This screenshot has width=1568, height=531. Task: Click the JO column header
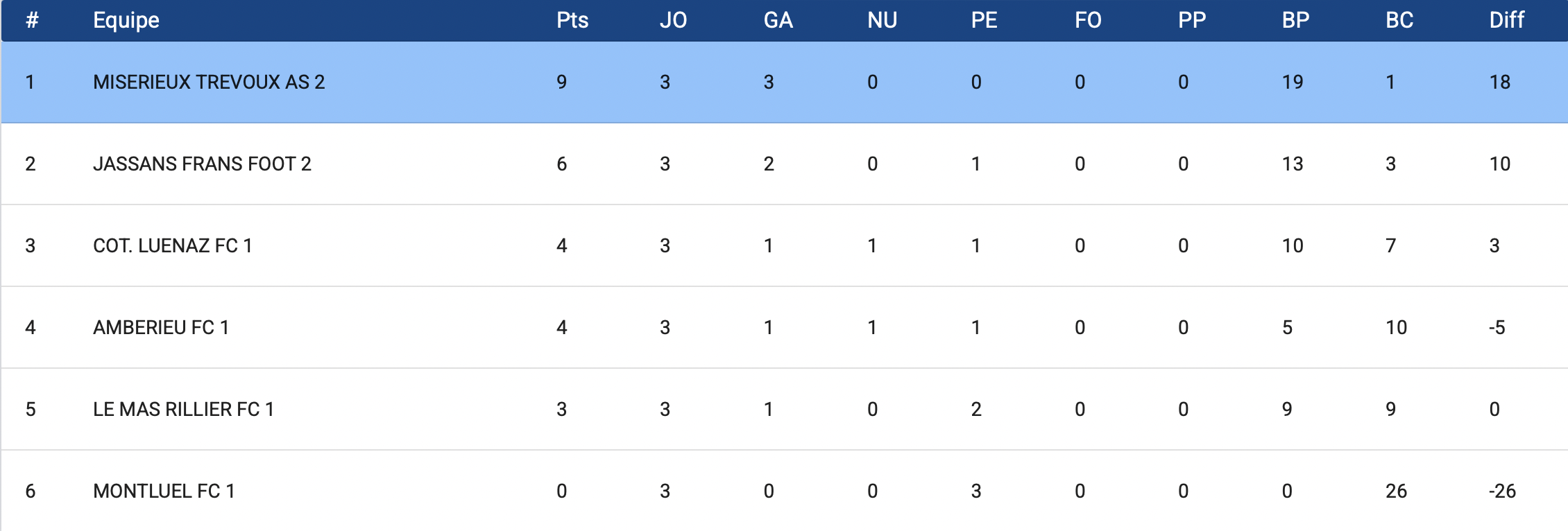click(673, 20)
